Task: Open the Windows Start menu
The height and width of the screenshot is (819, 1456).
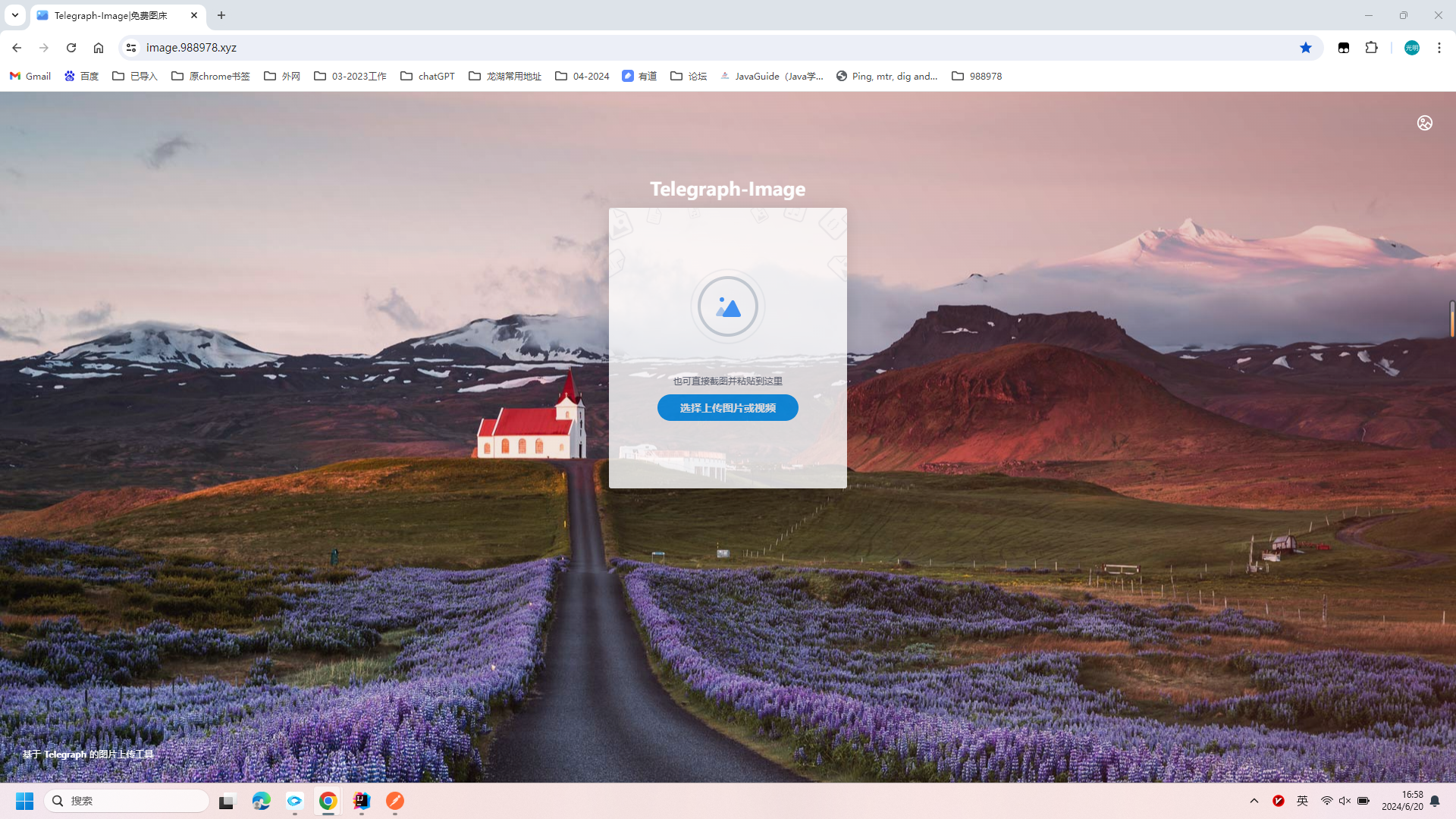Action: point(24,801)
